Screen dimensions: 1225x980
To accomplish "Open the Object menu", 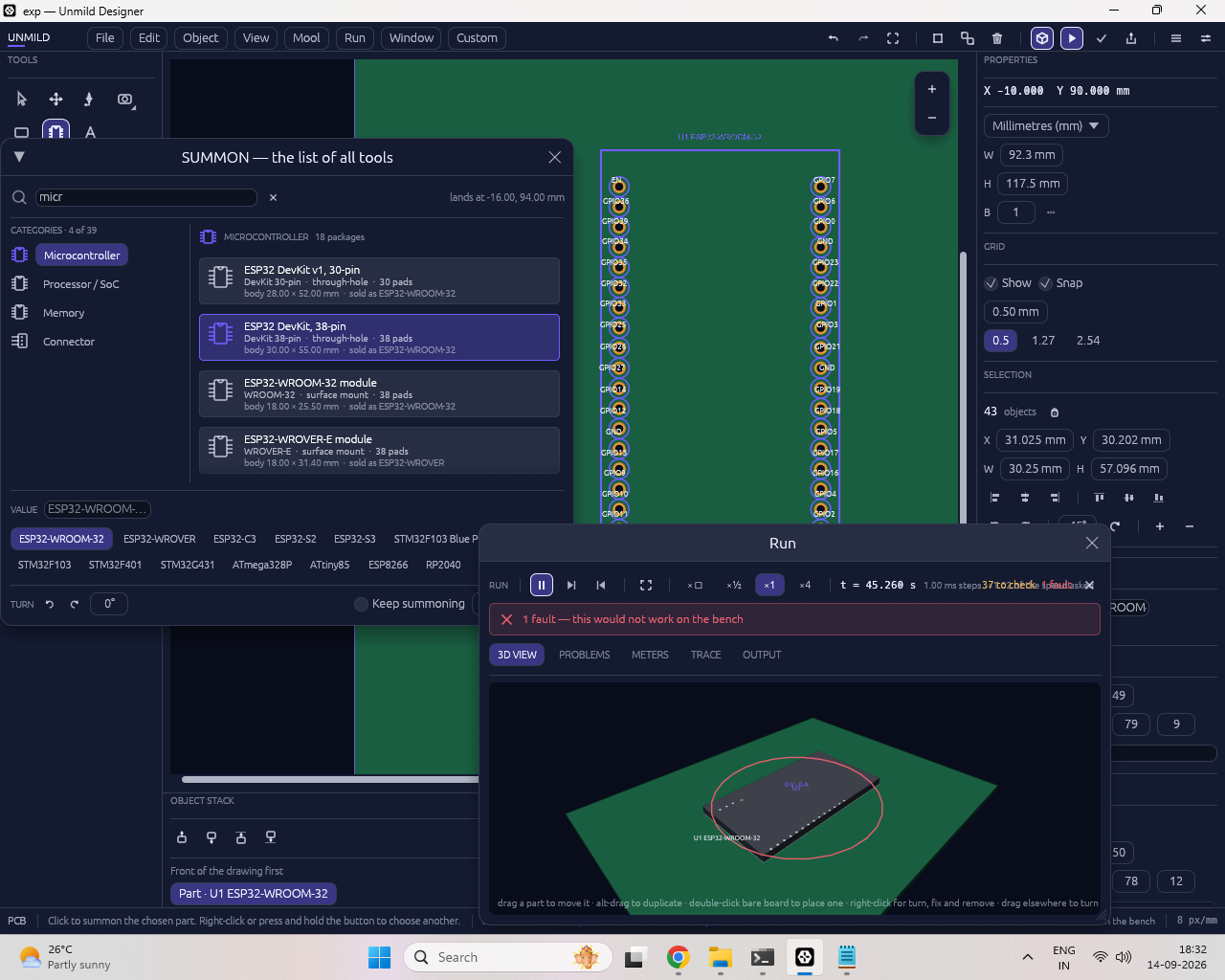I will coord(201,38).
